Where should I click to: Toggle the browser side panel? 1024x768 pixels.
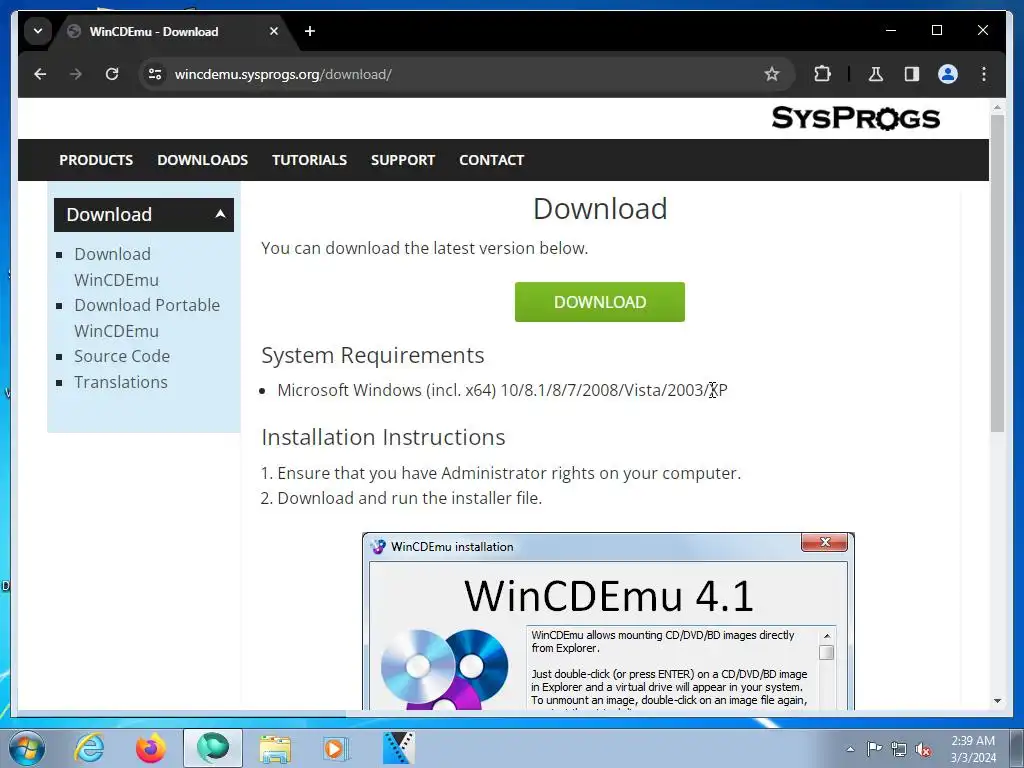(912, 74)
